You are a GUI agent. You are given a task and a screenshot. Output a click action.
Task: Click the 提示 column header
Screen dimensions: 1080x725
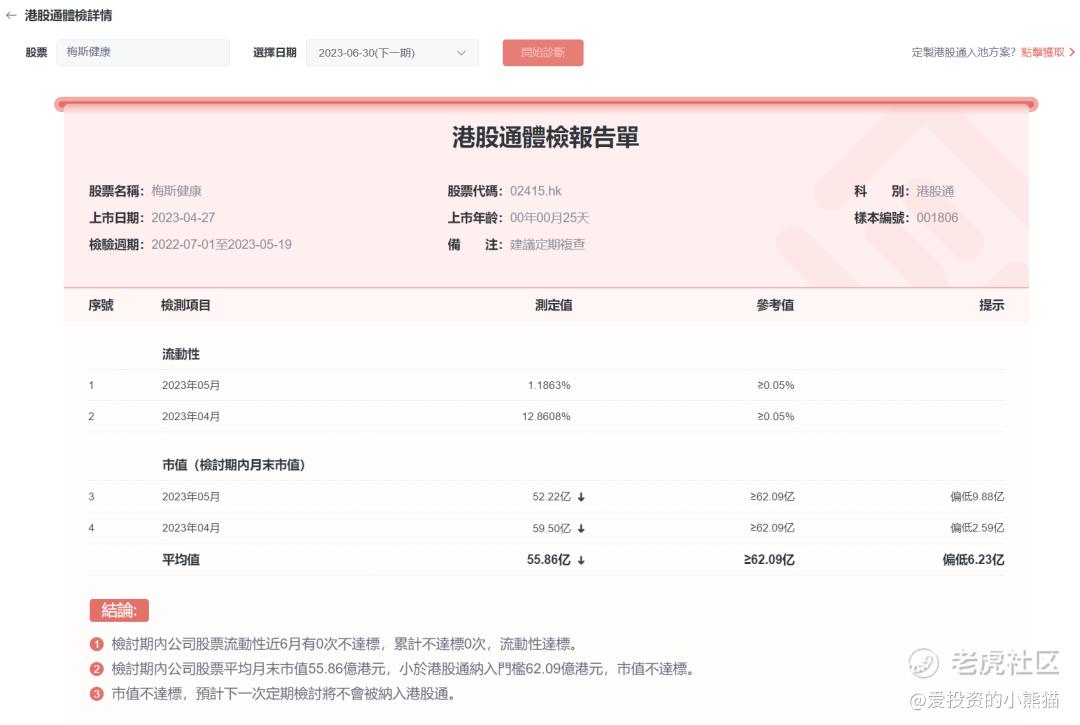[991, 305]
